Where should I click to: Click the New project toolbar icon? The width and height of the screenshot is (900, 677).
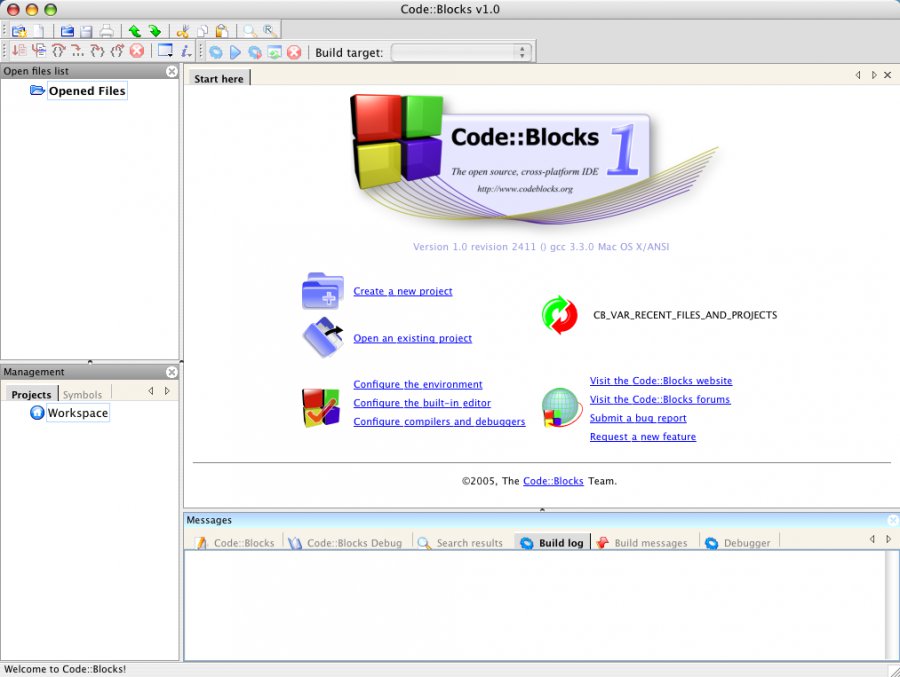pos(19,31)
